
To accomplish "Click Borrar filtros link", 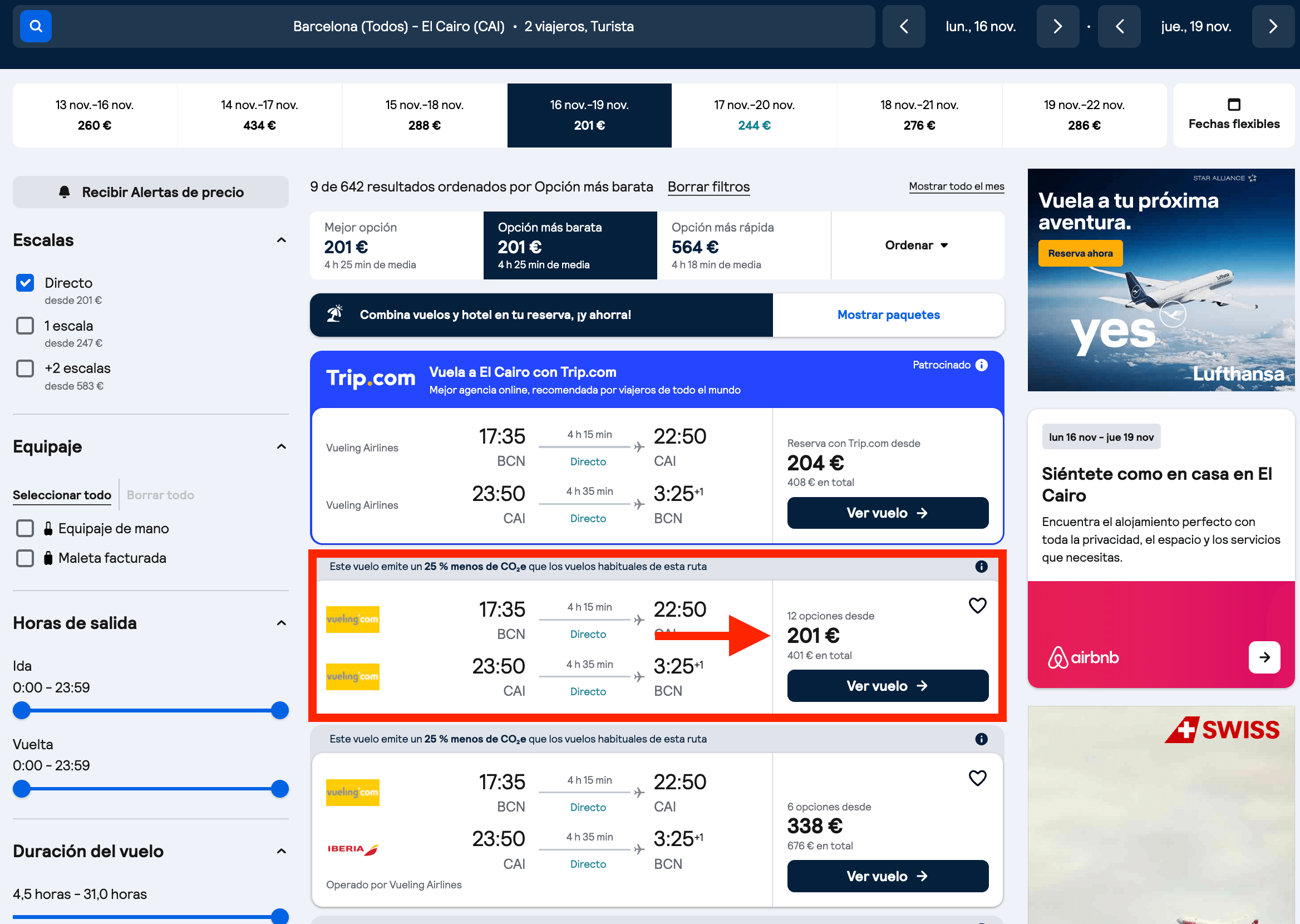I will [708, 186].
